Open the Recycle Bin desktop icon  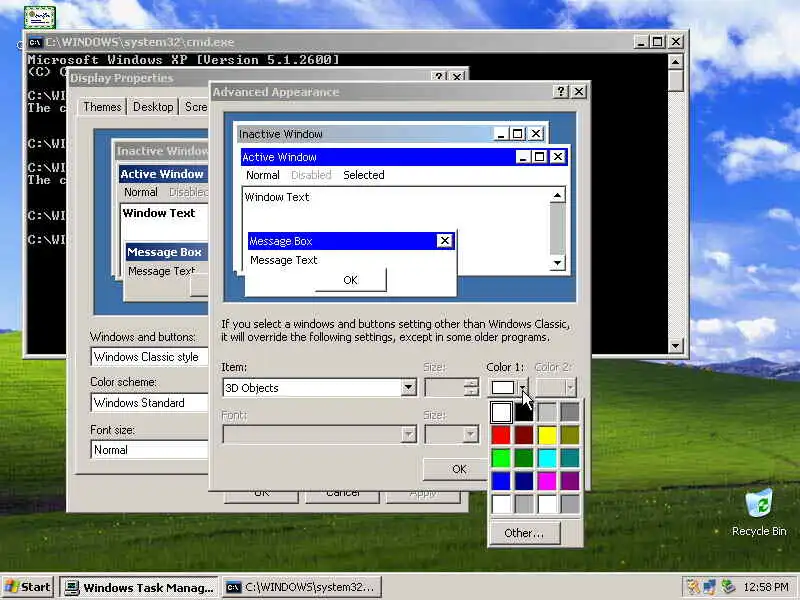click(759, 512)
